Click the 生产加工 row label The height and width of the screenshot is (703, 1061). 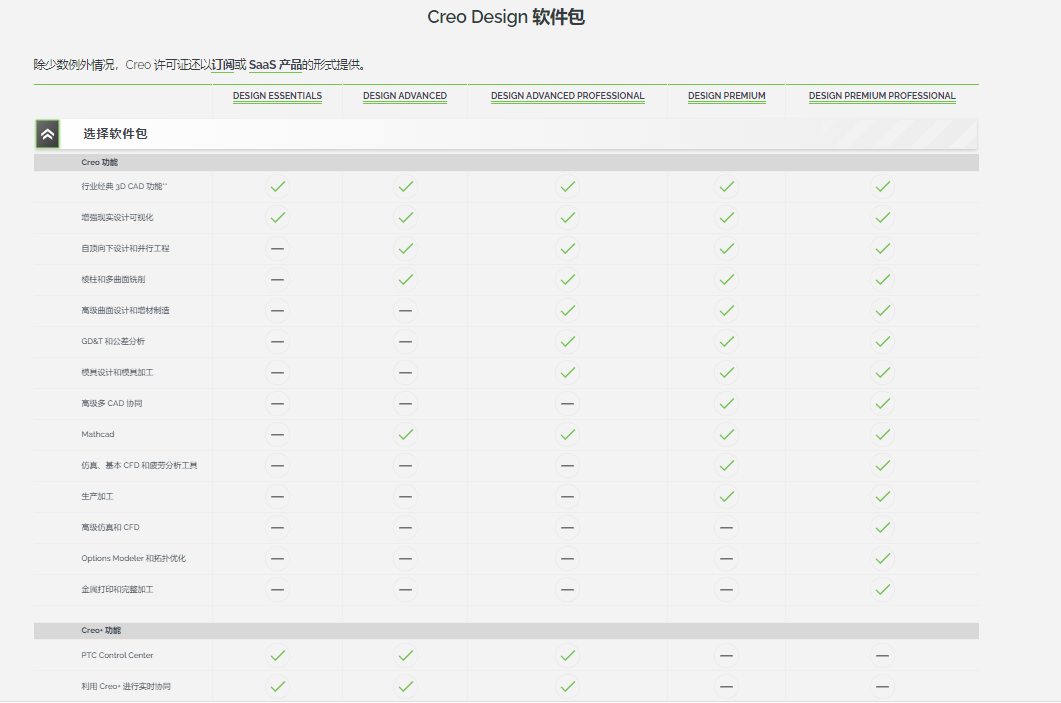click(x=97, y=497)
